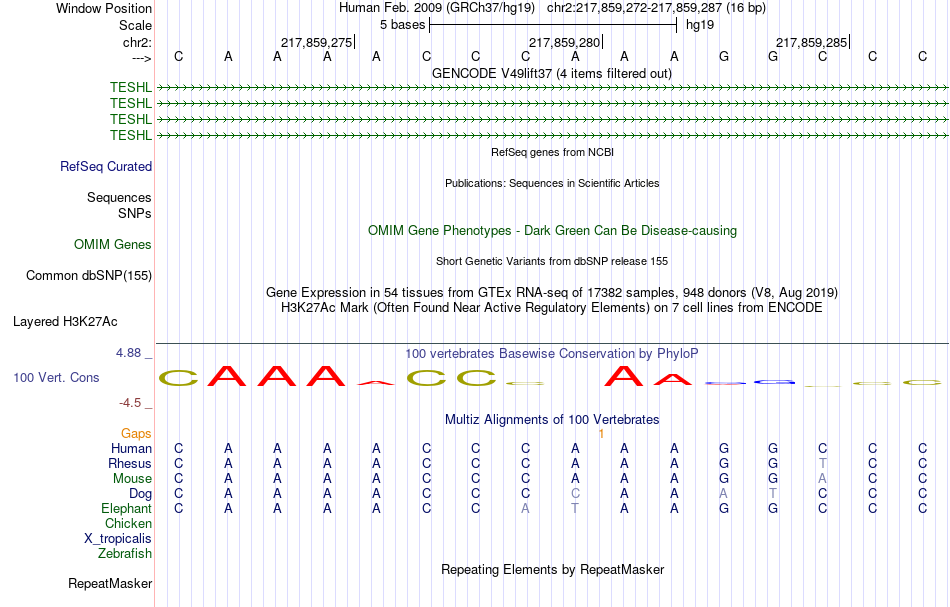Click the Dog alignment row label
The width and height of the screenshot is (950, 607).
point(141,494)
